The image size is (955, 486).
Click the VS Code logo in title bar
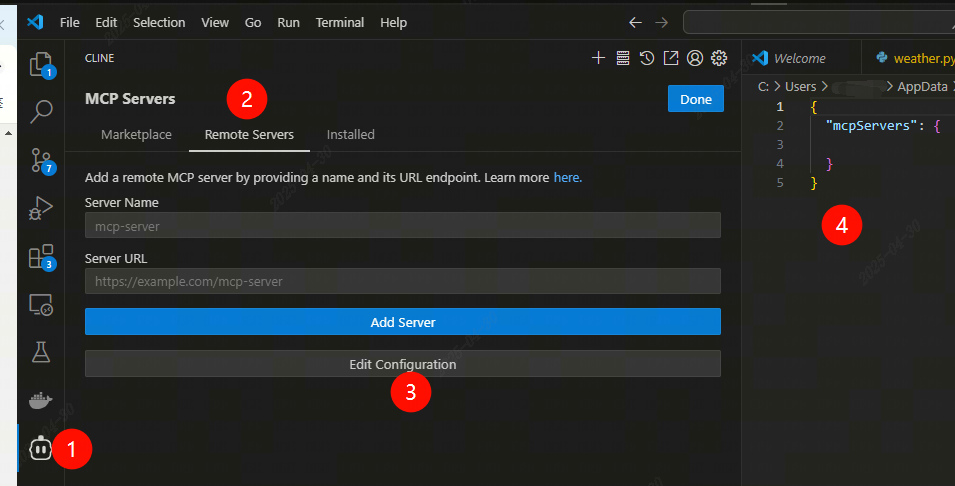click(x=35, y=23)
